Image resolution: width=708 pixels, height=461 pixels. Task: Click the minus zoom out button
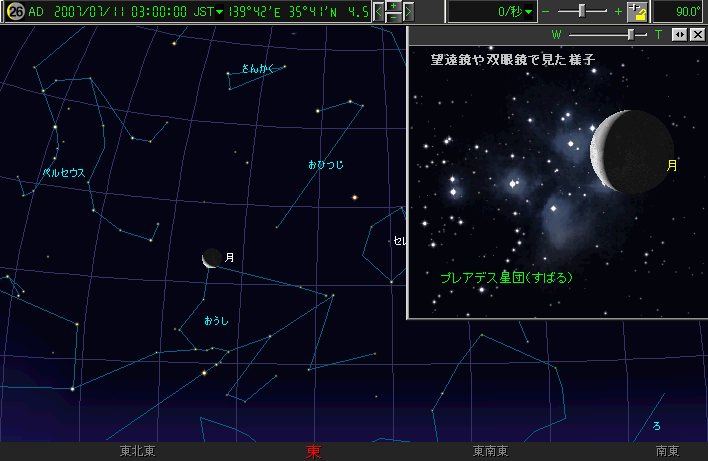click(545, 12)
